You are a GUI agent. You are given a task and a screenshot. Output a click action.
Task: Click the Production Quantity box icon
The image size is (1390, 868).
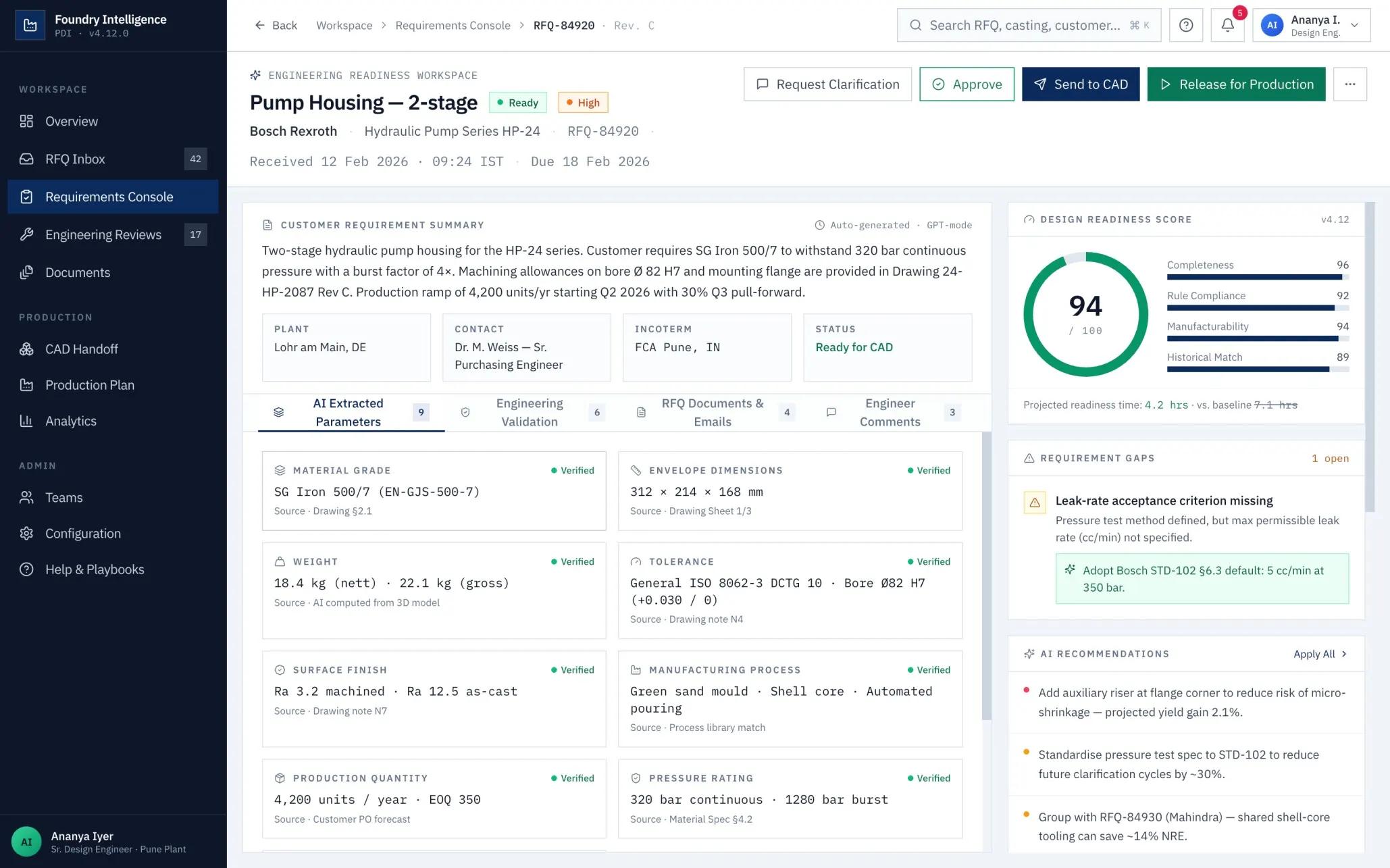[280, 778]
